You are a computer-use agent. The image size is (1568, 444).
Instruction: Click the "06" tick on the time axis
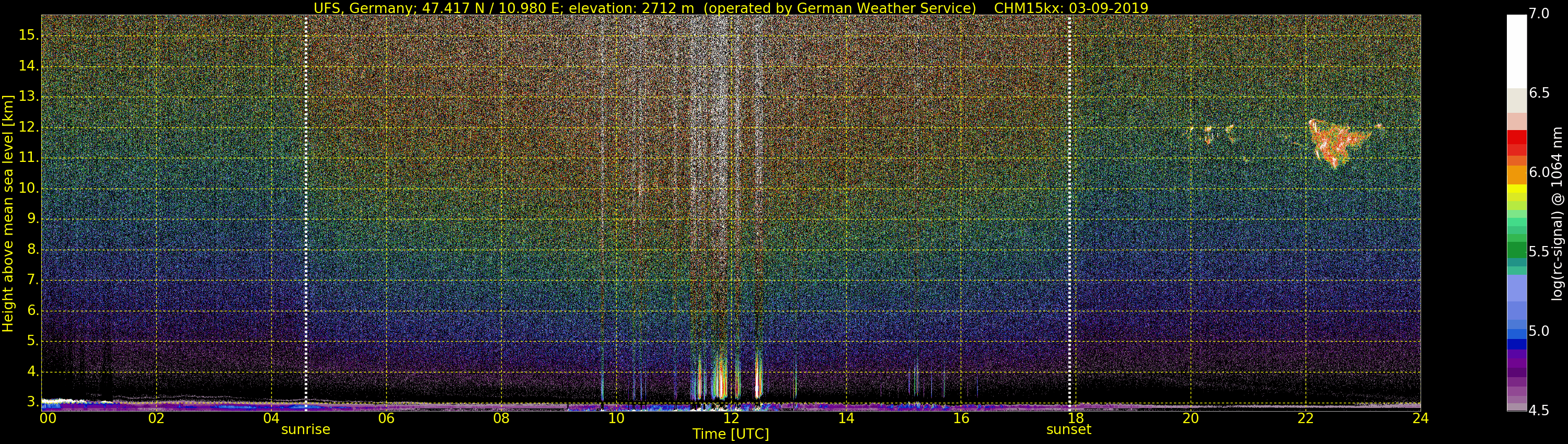click(386, 418)
